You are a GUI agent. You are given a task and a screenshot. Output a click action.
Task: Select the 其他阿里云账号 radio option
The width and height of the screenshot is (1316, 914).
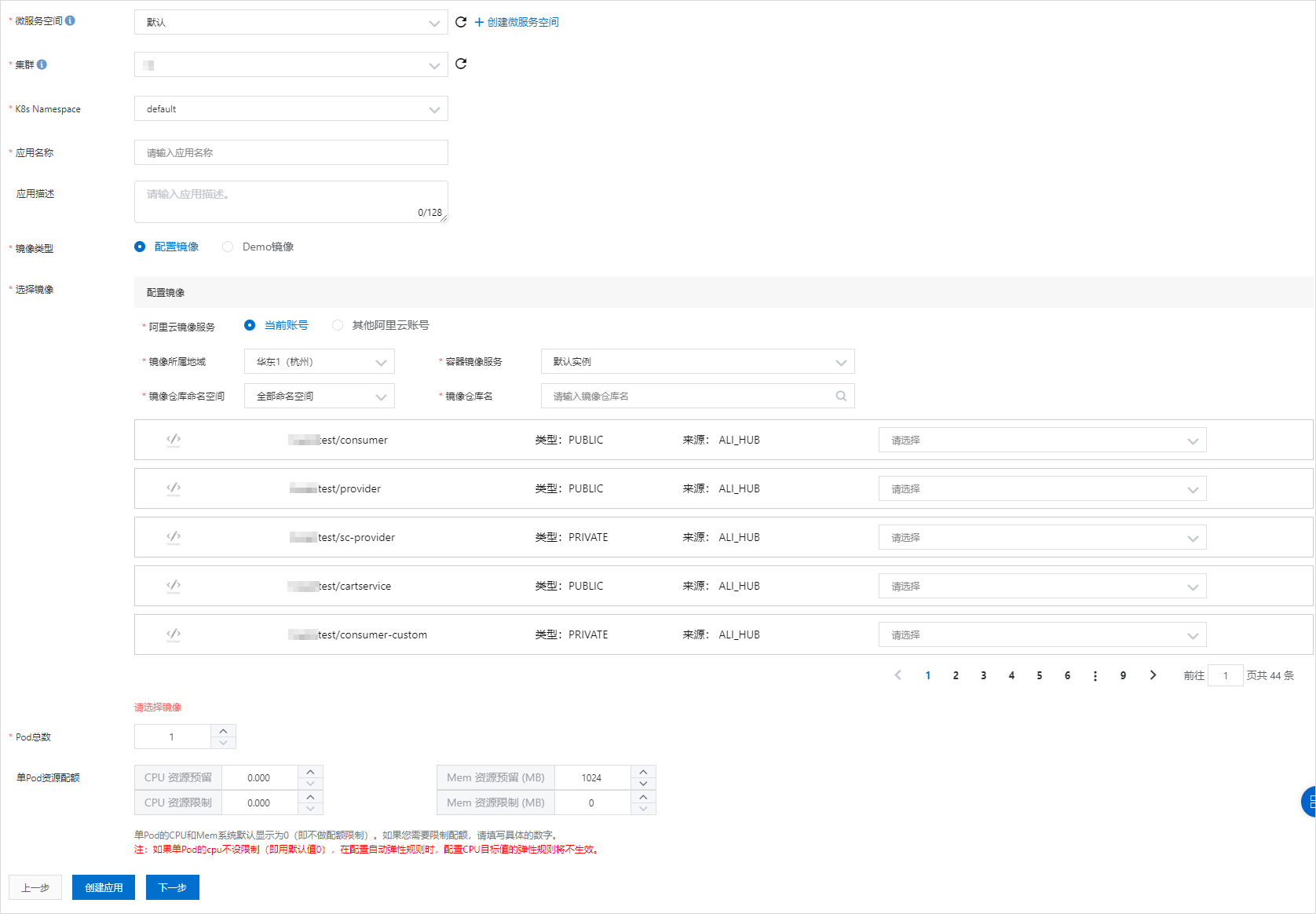point(338,325)
